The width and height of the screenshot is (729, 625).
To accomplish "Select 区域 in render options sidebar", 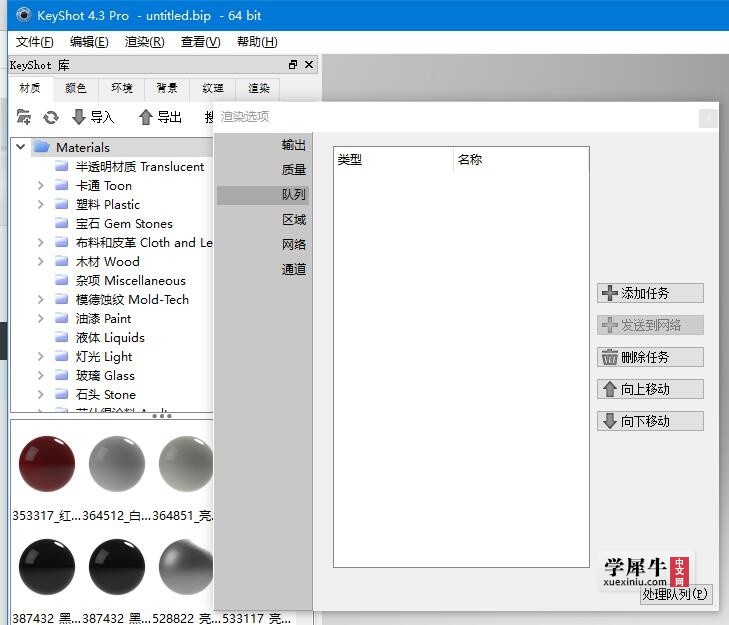I will coord(263,219).
